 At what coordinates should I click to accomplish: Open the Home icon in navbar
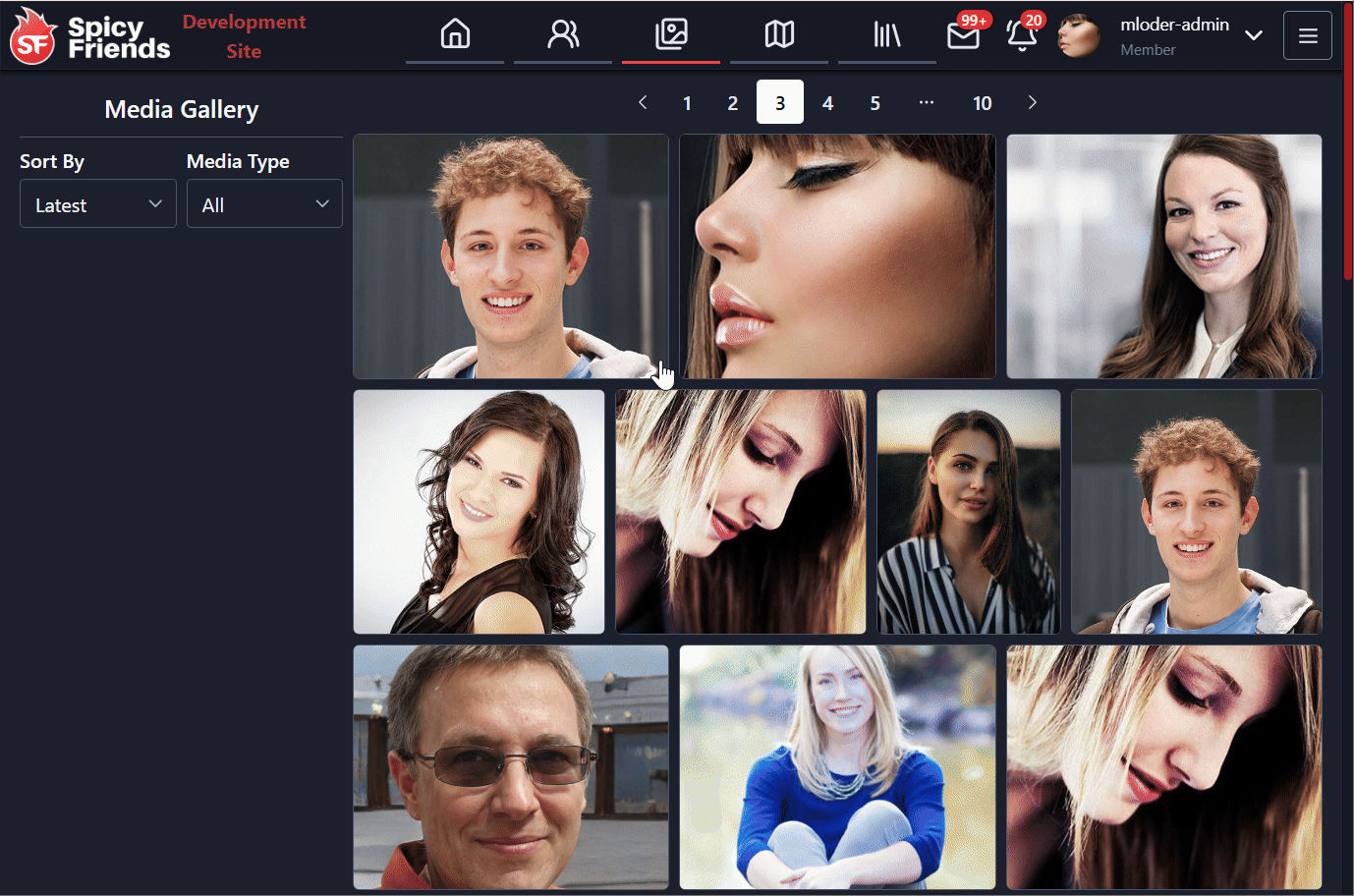pos(455,35)
